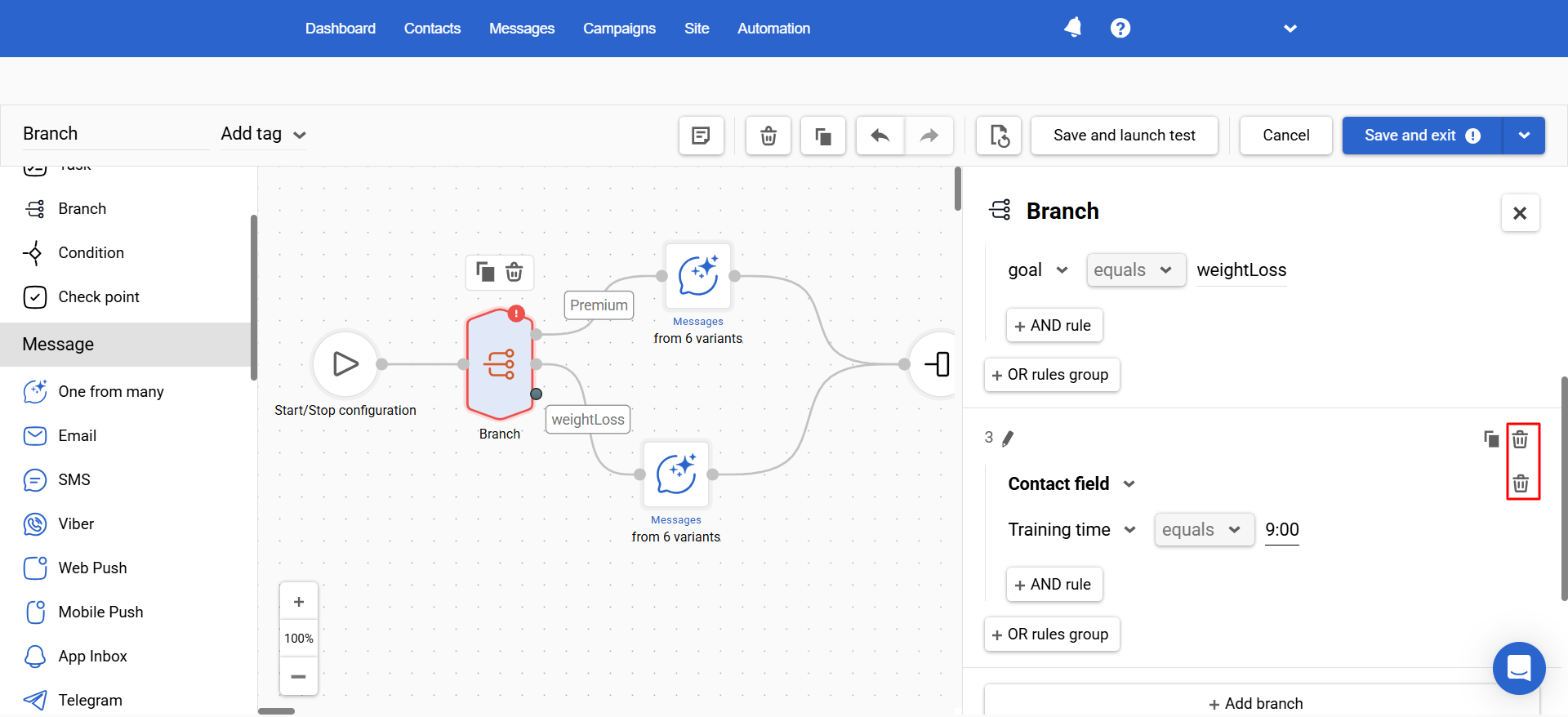Zoom in on the canvas
This screenshot has width=1568, height=717.
pyautogui.click(x=299, y=602)
